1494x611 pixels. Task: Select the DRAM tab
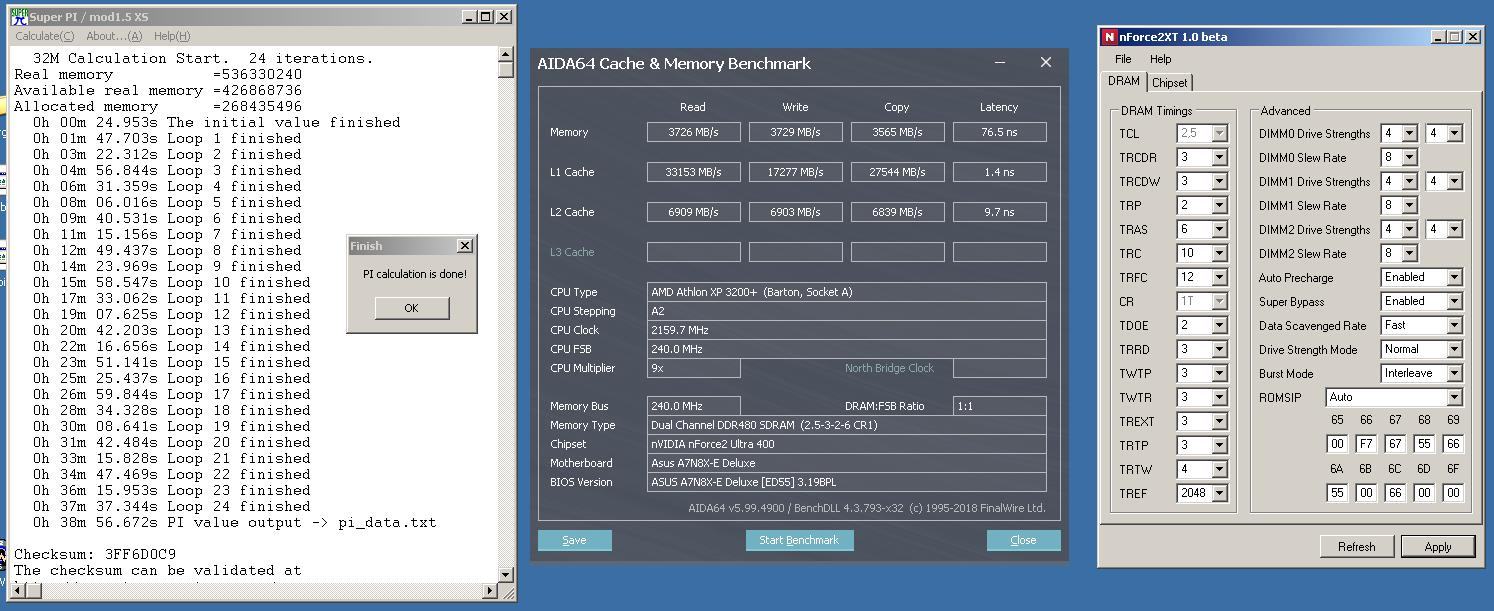(1123, 82)
